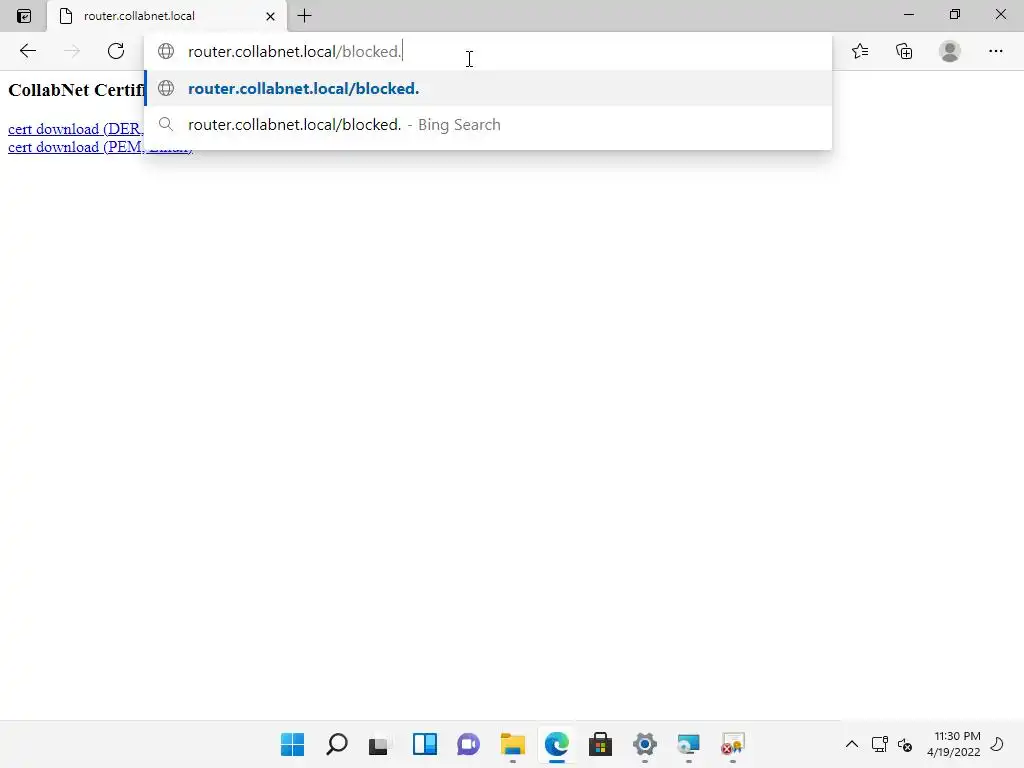Image resolution: width=1024 pixels, height=768 pixels.
Task: Select the router.collabnet.local tab
Action: pos(167,16)
